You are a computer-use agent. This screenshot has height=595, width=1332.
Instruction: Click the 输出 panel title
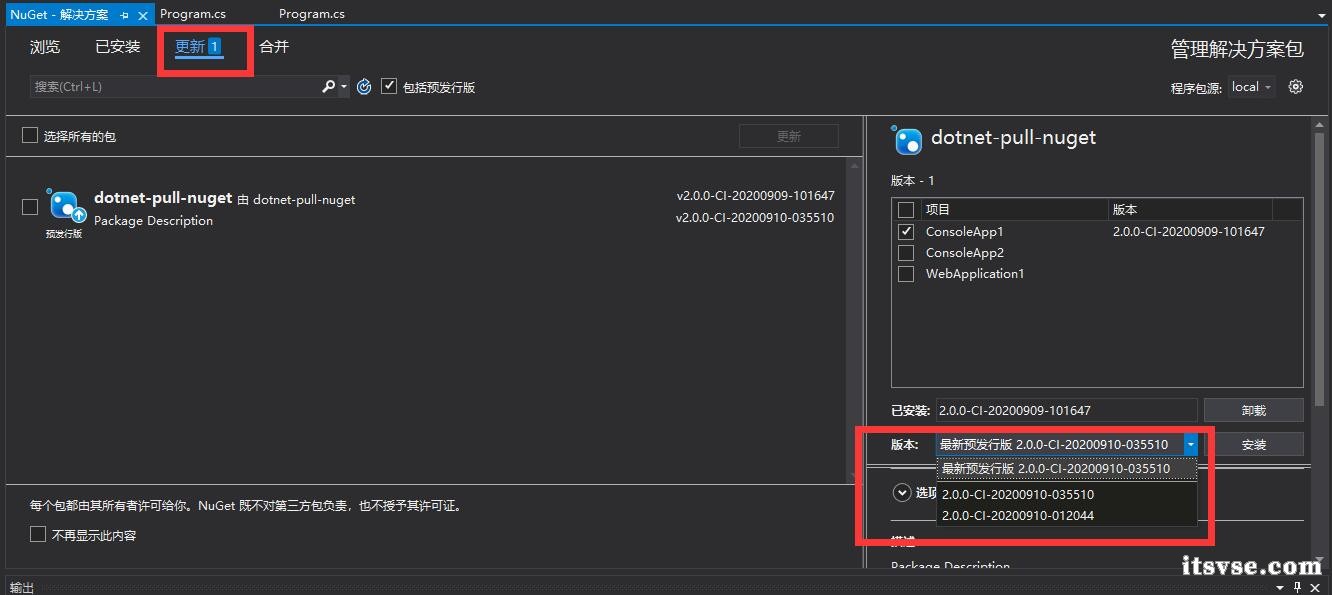coord(21,588)
